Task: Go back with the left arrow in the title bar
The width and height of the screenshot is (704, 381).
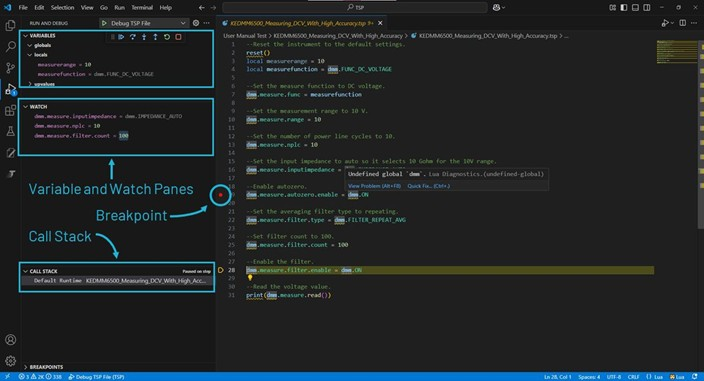Action: point(202,8)
